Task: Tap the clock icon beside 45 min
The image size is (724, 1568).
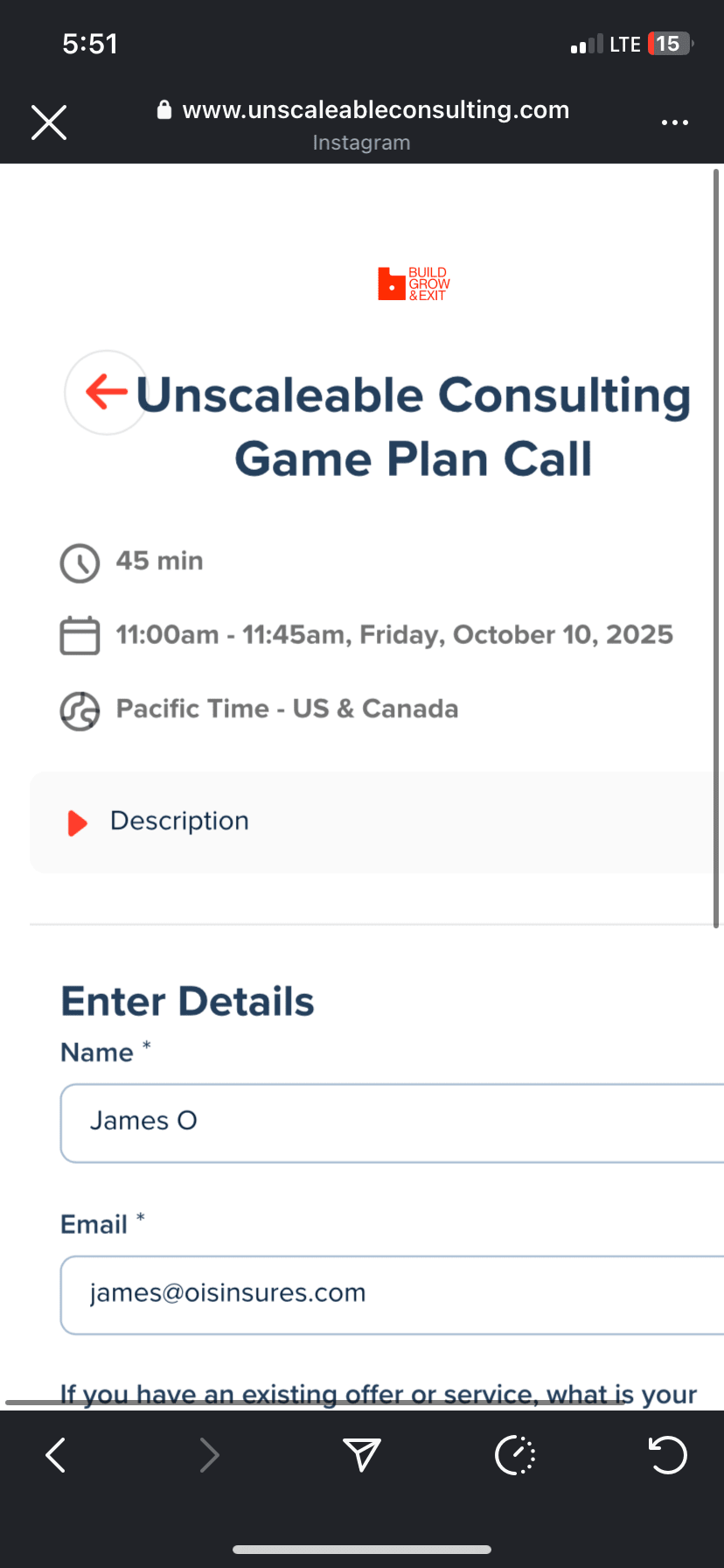Action: coord(80,563)
